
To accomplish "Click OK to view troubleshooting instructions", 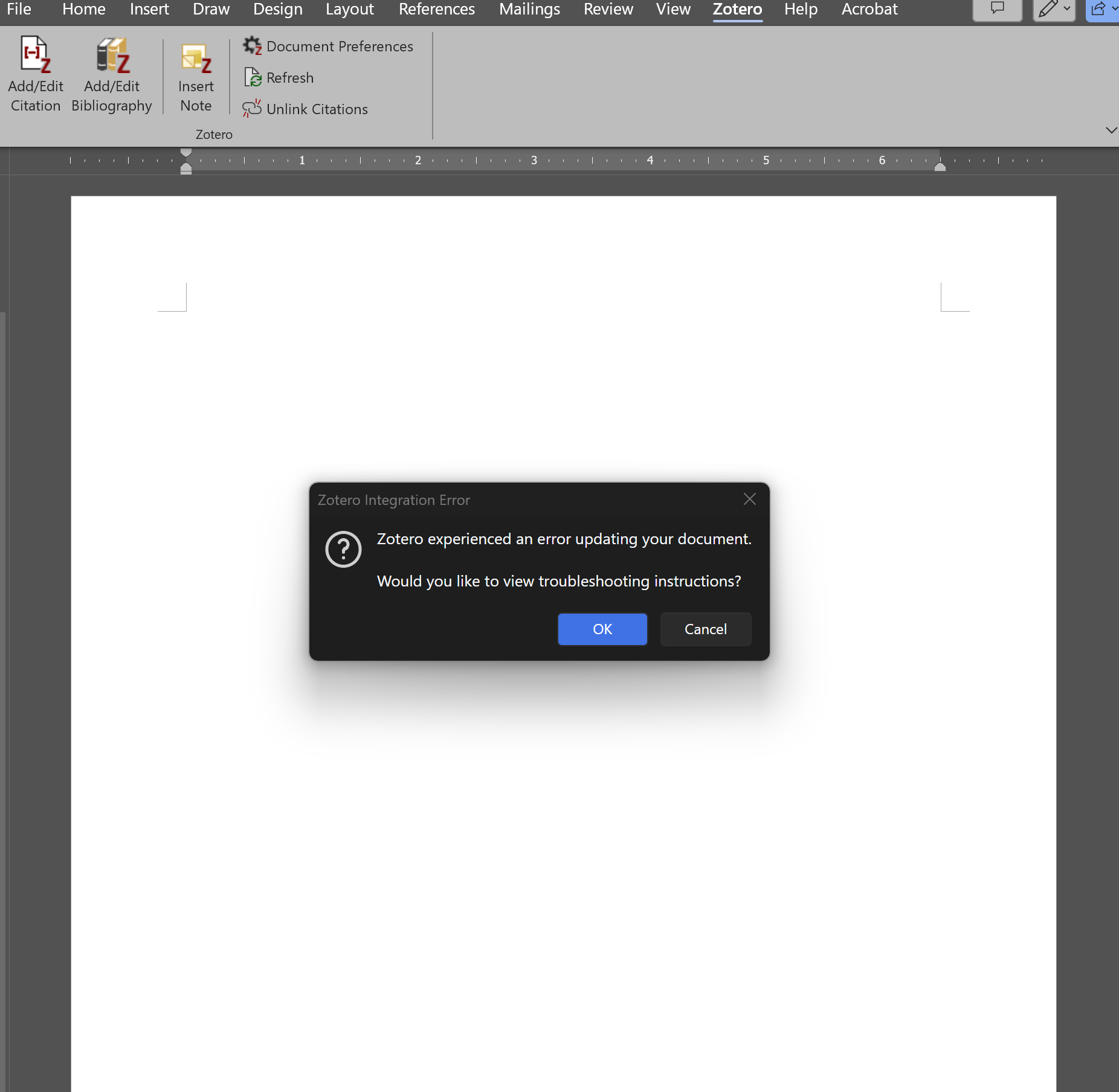I will point(602,629).
